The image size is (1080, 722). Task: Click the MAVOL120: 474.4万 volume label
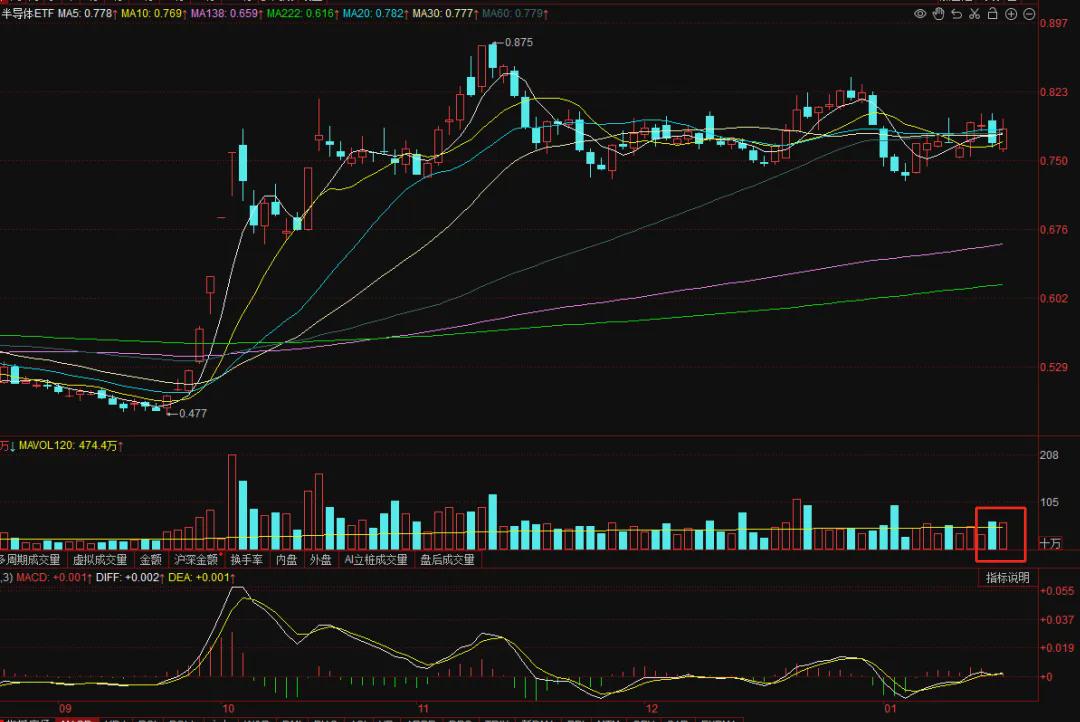[71, 446]
